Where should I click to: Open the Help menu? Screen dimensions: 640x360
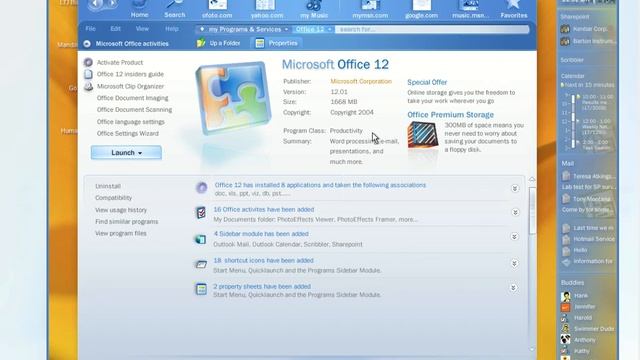pos(171,29)
